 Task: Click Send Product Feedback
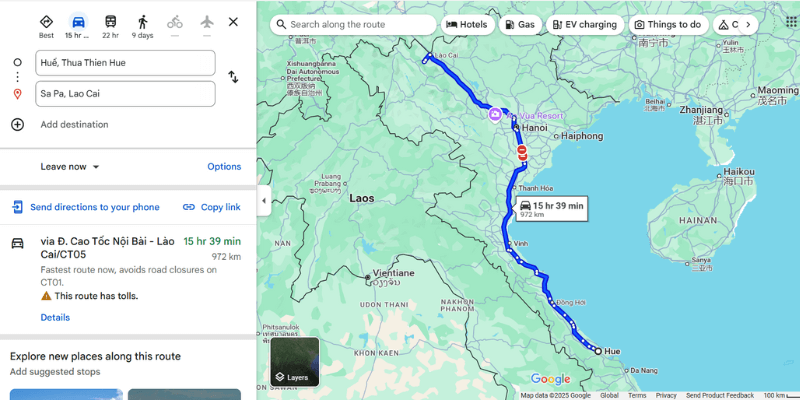[x=720, y=395]
